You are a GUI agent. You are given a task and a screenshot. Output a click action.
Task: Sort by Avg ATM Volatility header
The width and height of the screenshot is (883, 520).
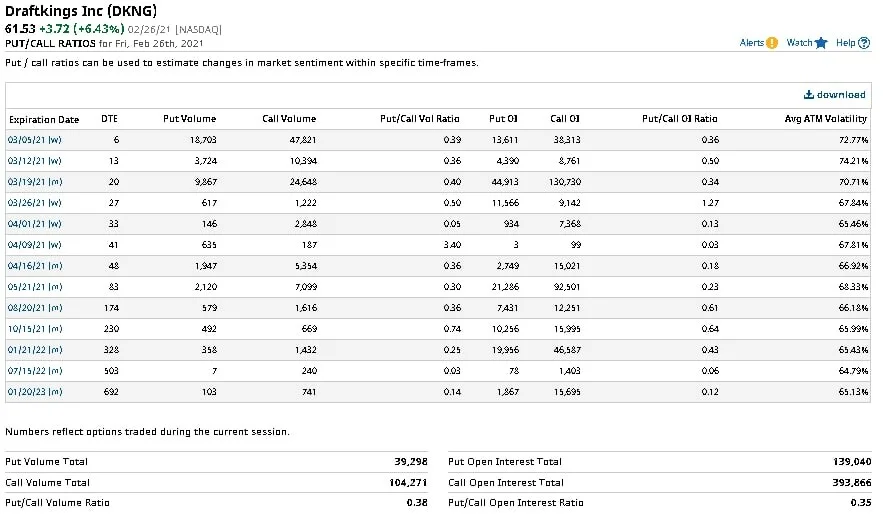point(826,119)
